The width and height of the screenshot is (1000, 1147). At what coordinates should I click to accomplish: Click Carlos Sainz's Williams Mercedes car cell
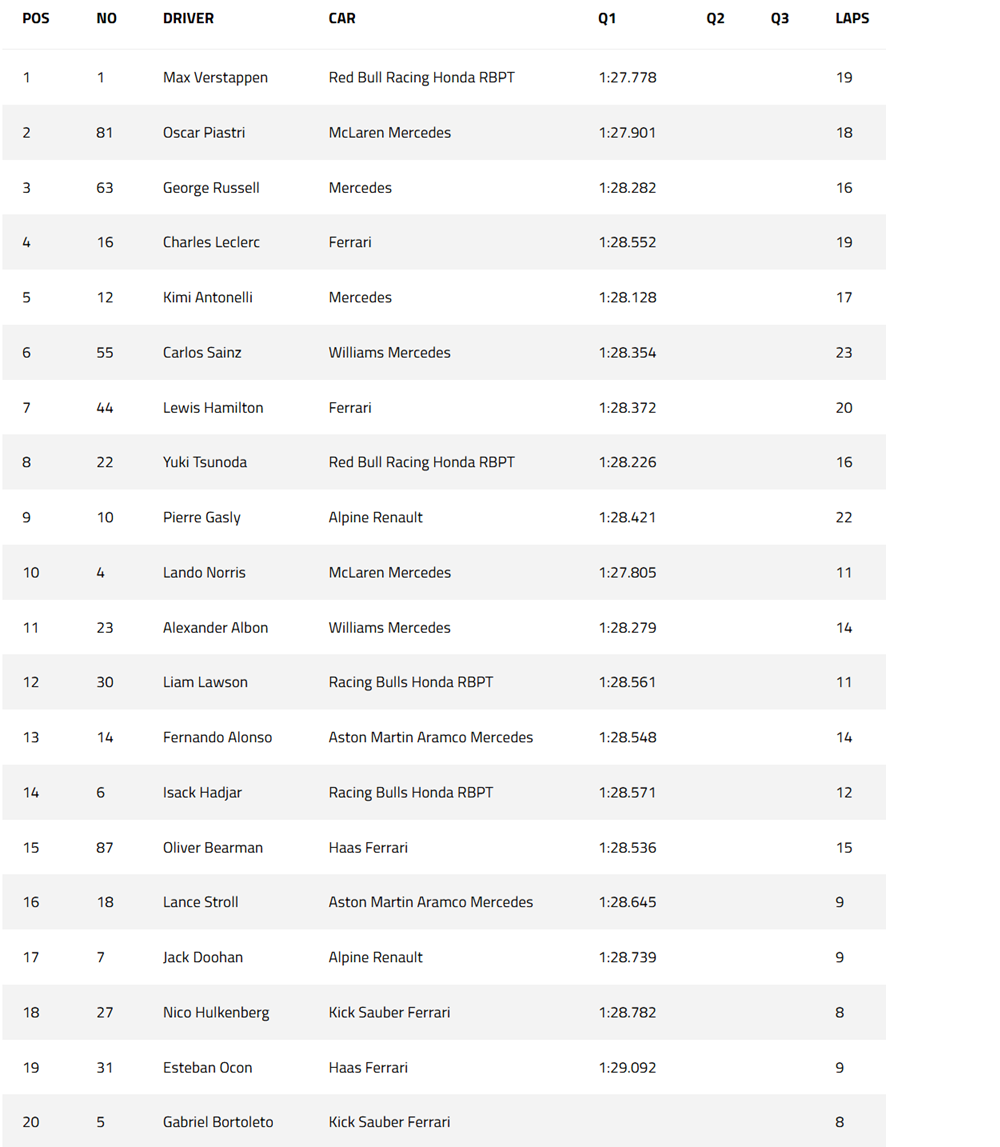click(x=389, y=353)
